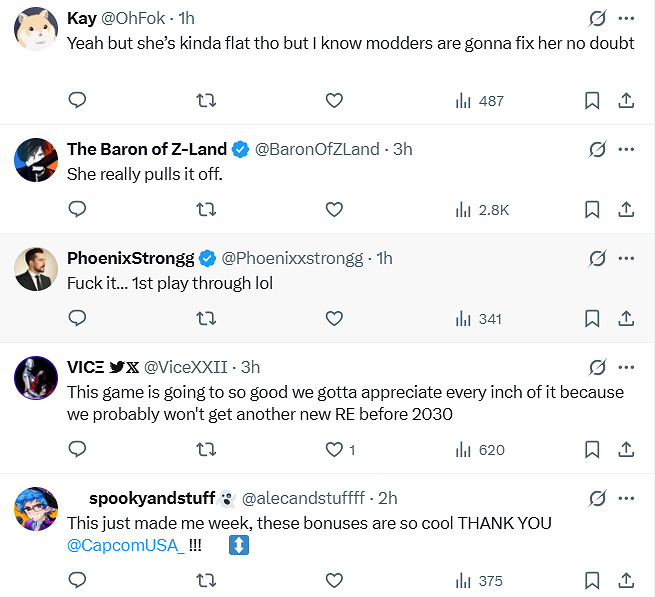Click Kay's hamster profile picture
Screen dimensions: 655x597
[x=35, y=29]
